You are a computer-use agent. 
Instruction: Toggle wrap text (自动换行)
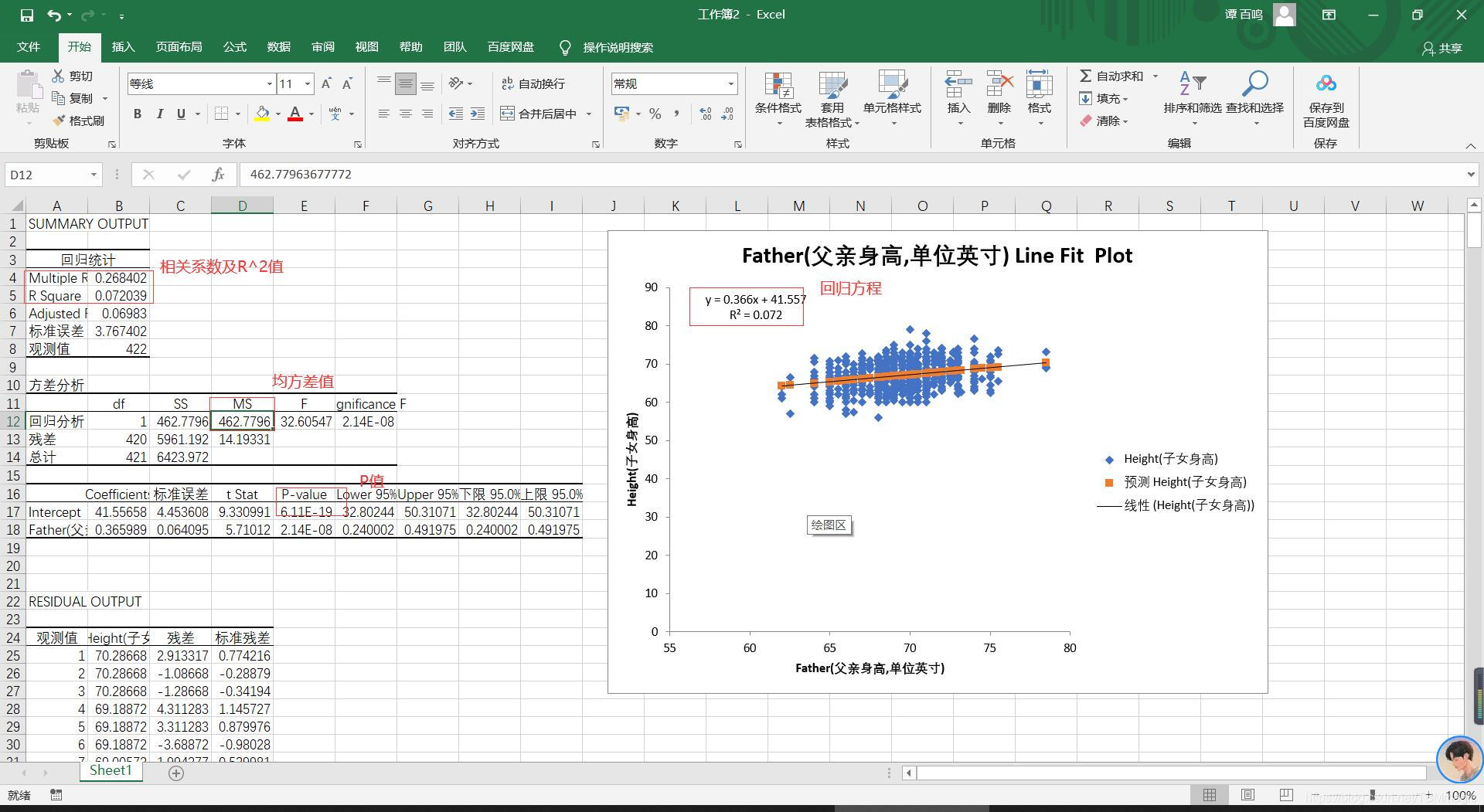click(x=533, y=83)
